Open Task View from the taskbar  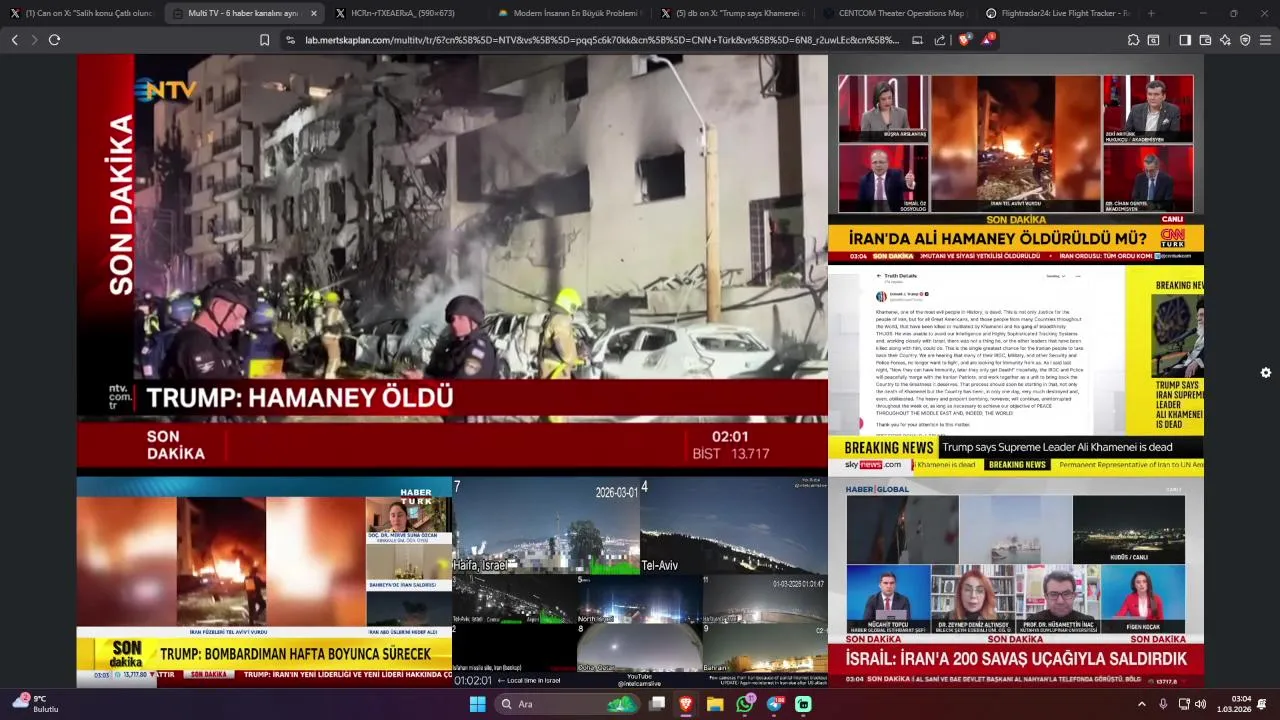coord(657,704)
